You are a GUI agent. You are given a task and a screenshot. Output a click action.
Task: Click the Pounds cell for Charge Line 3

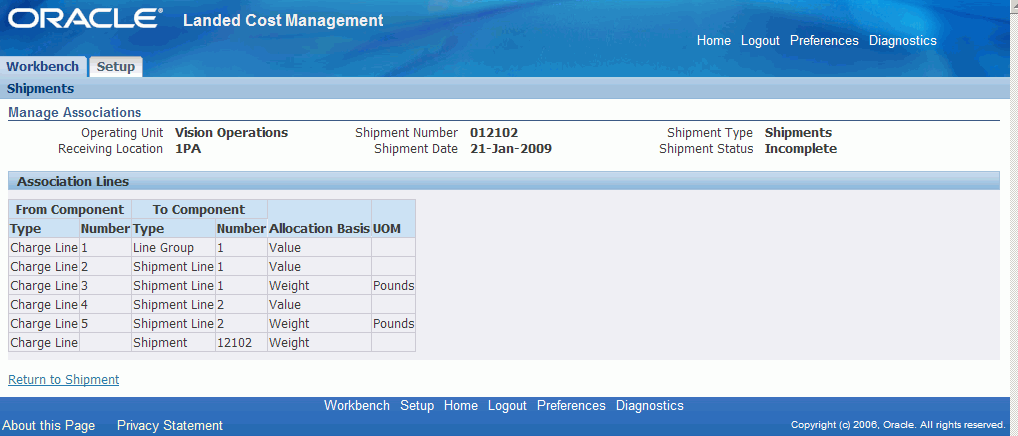coord(393,285)
